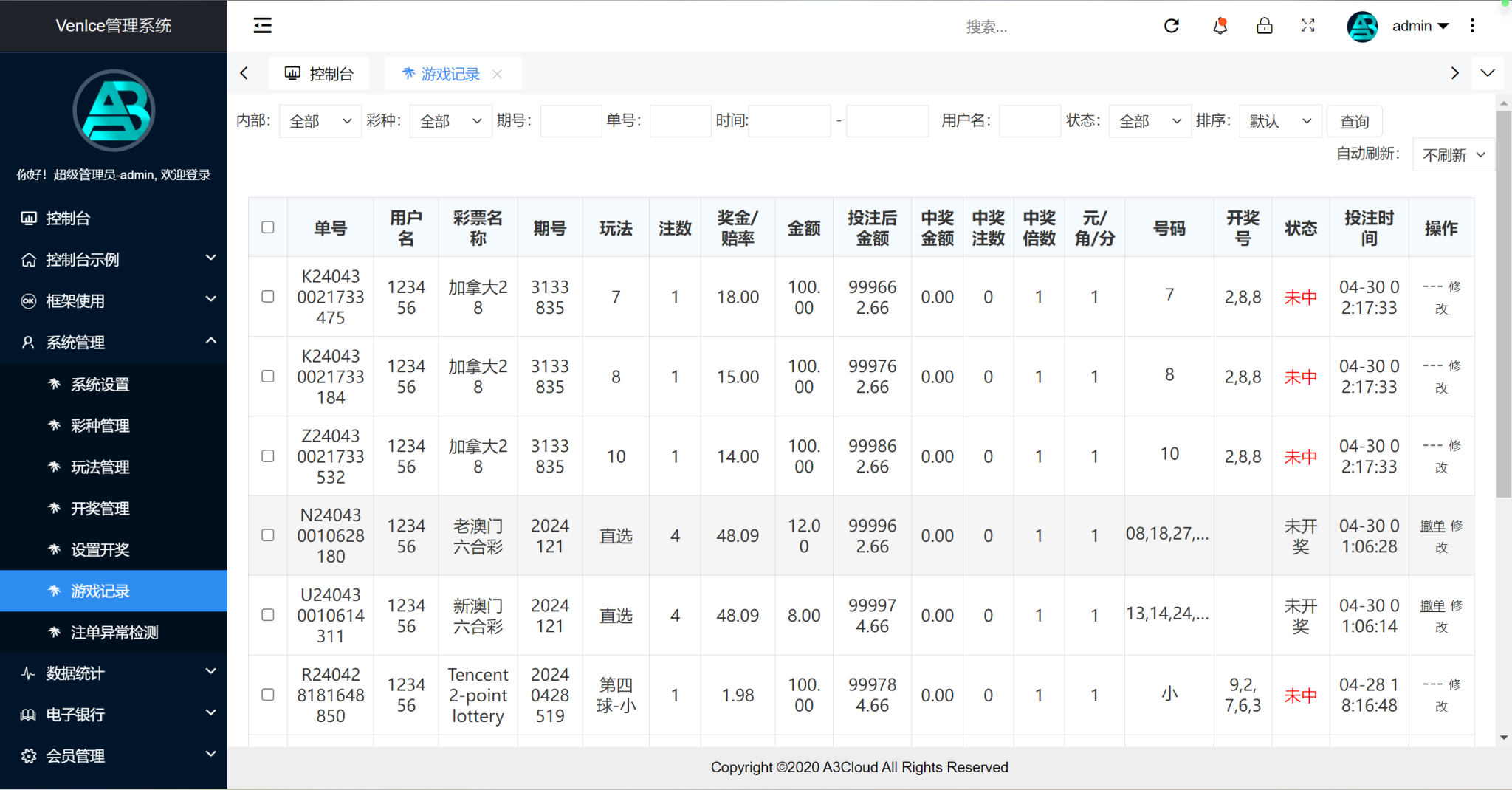This screenshot has height=790, width=1512.
Task: Open the notification bell icon
Action: (x=1220, y=26)
